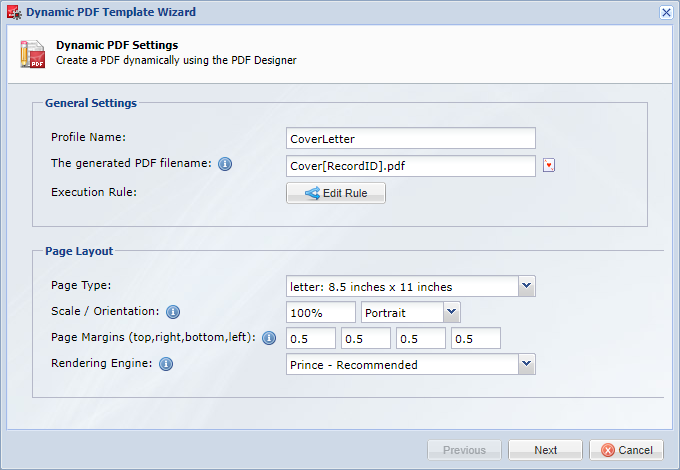Click the 100% scale input field

(x=321, y=312)
